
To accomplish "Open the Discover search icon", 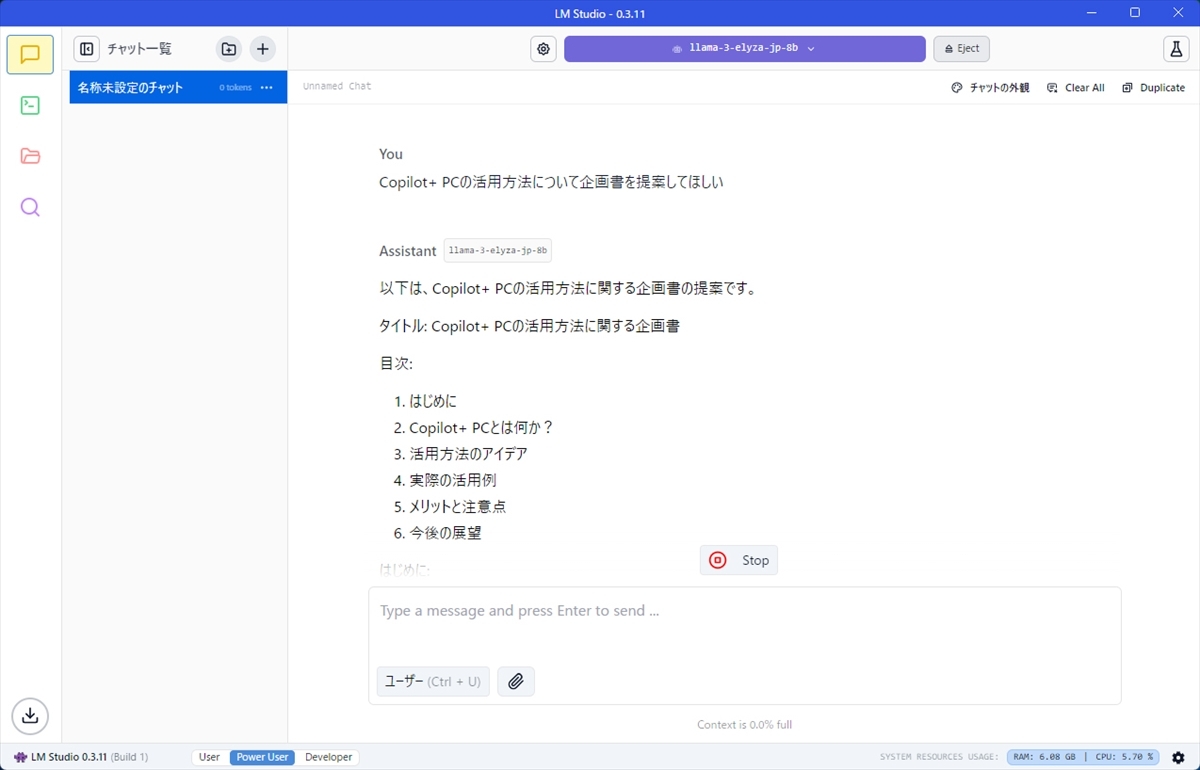I will pos(30,207).
